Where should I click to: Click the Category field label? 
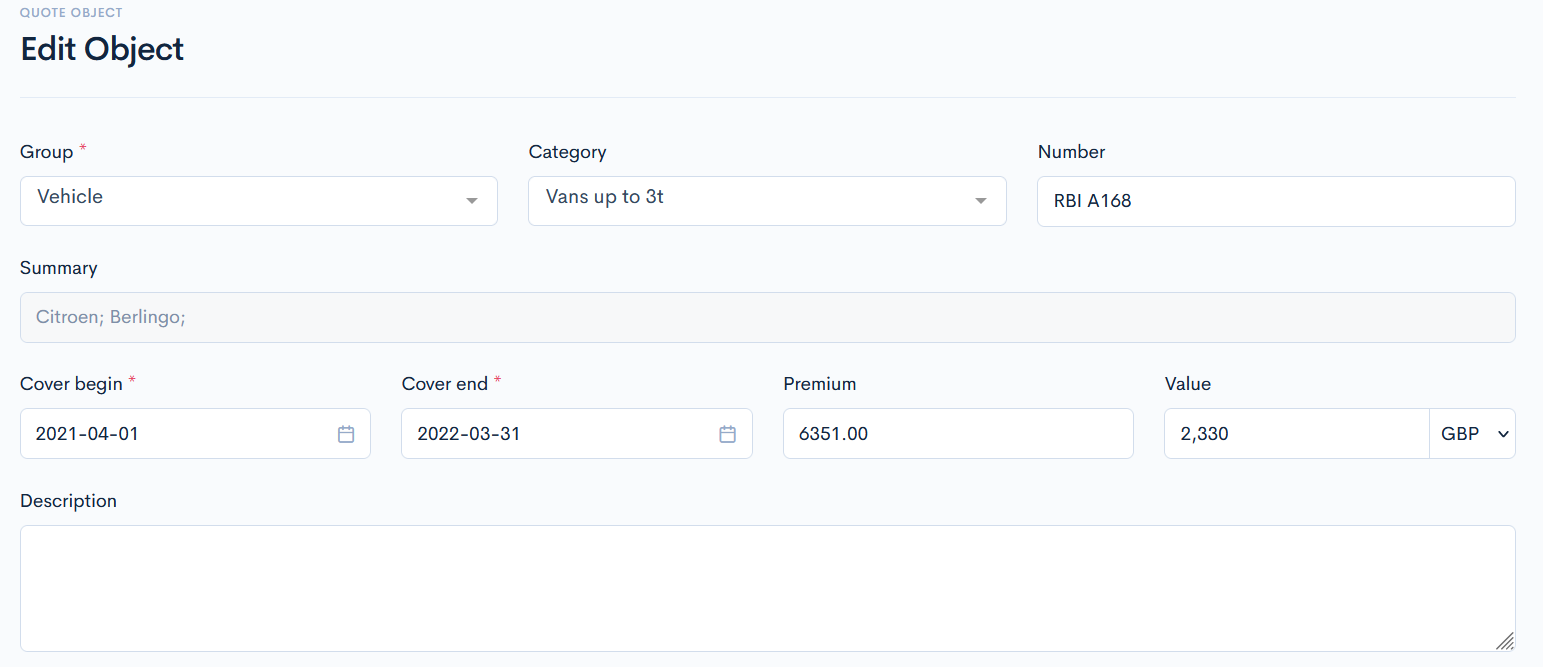pyautogui.click(x=567, y=152)
